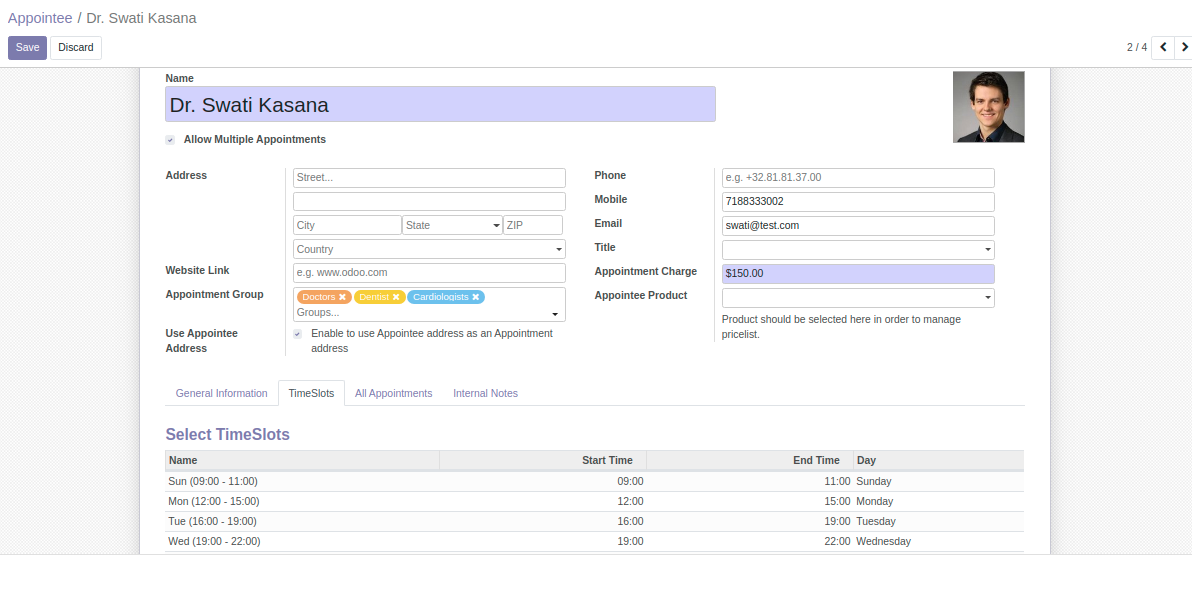Screen dimensions: 1192x604
Task: Open the All Appointments tab
Action: 393,394
